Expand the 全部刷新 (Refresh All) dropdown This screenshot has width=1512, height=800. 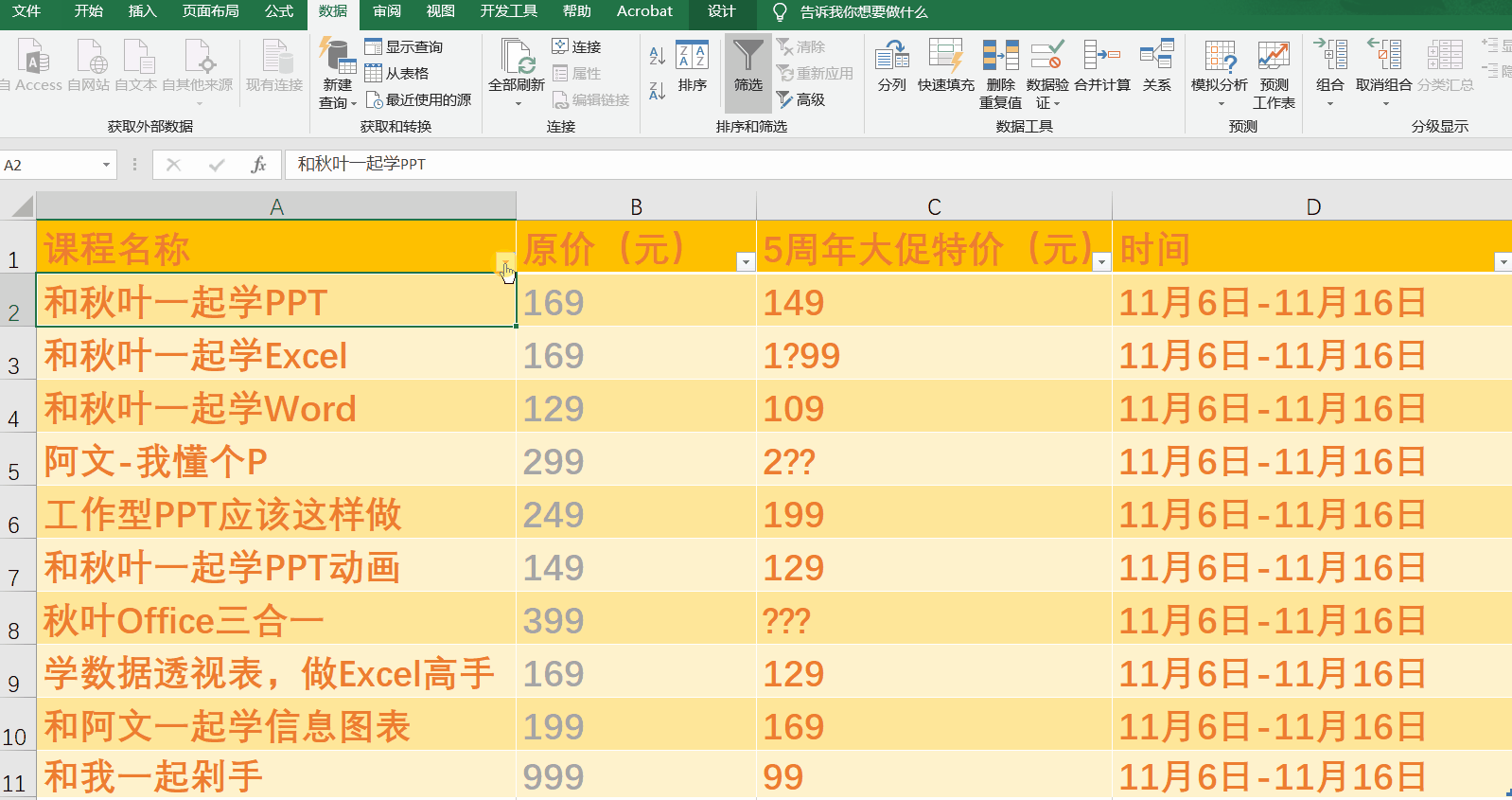[518, 102]
